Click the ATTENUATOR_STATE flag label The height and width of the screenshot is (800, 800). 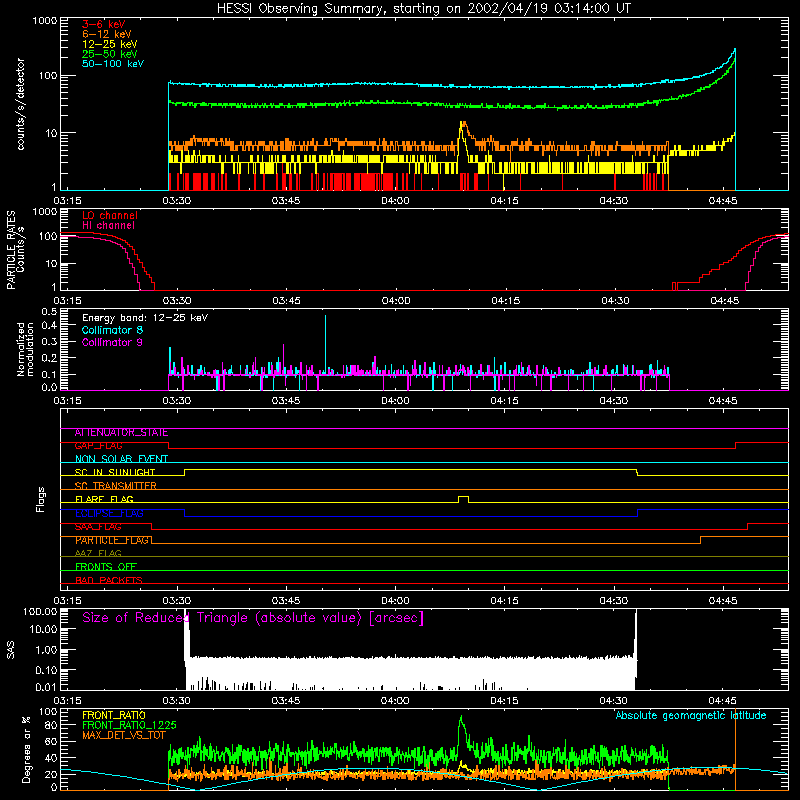[121, 433]
